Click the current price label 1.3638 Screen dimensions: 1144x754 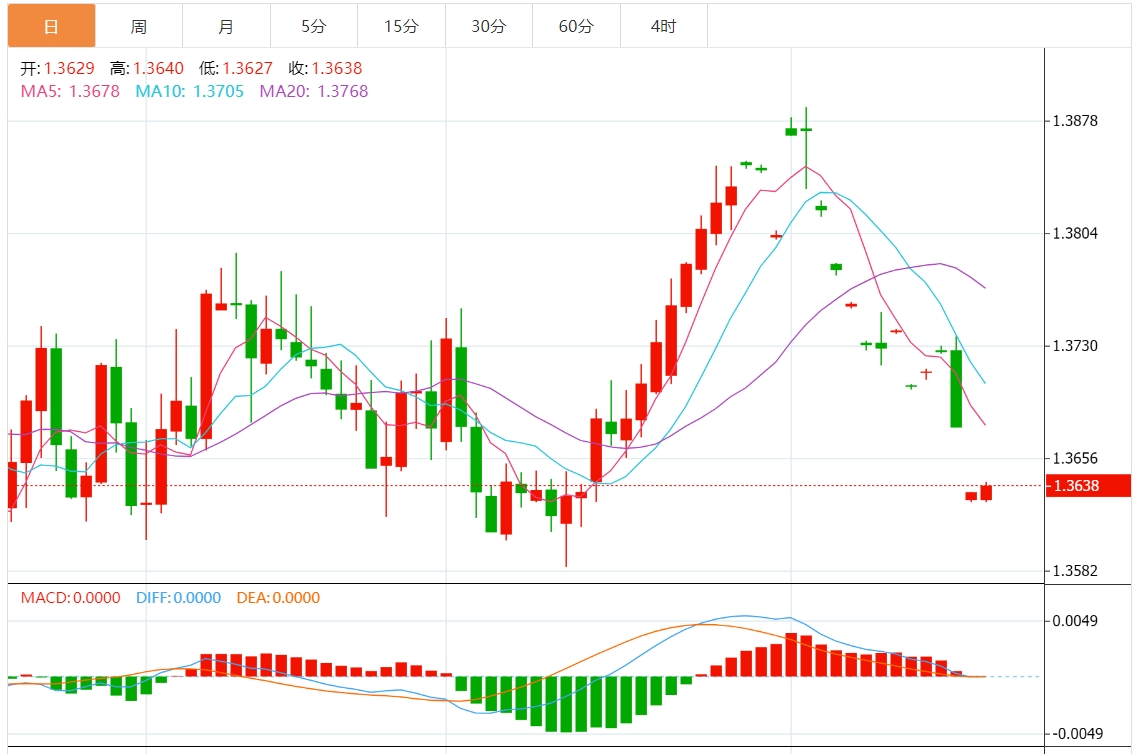pyautogui.click(x=1088, y=485)
